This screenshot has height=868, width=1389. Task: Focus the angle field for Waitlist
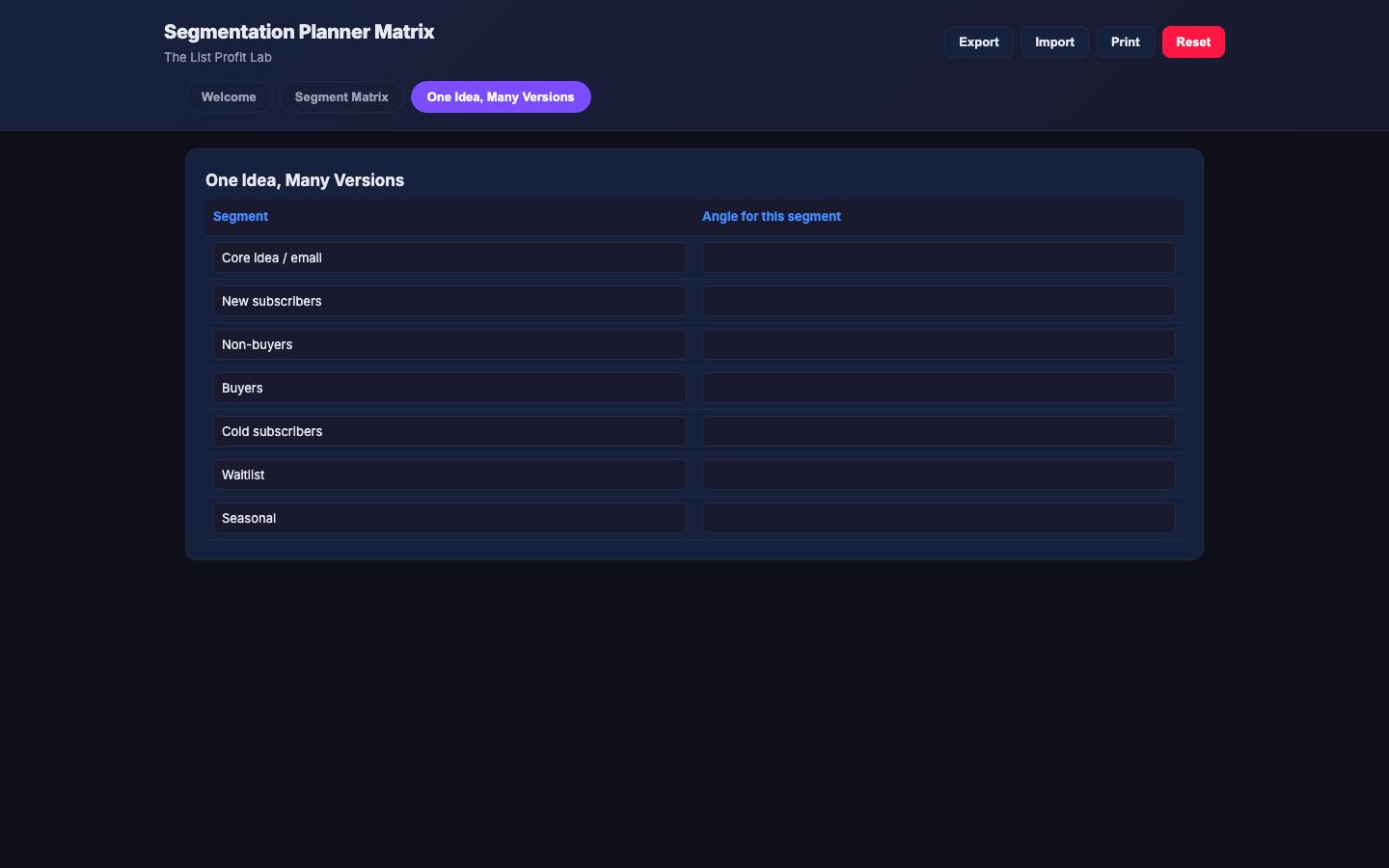[x=939, y=475]
